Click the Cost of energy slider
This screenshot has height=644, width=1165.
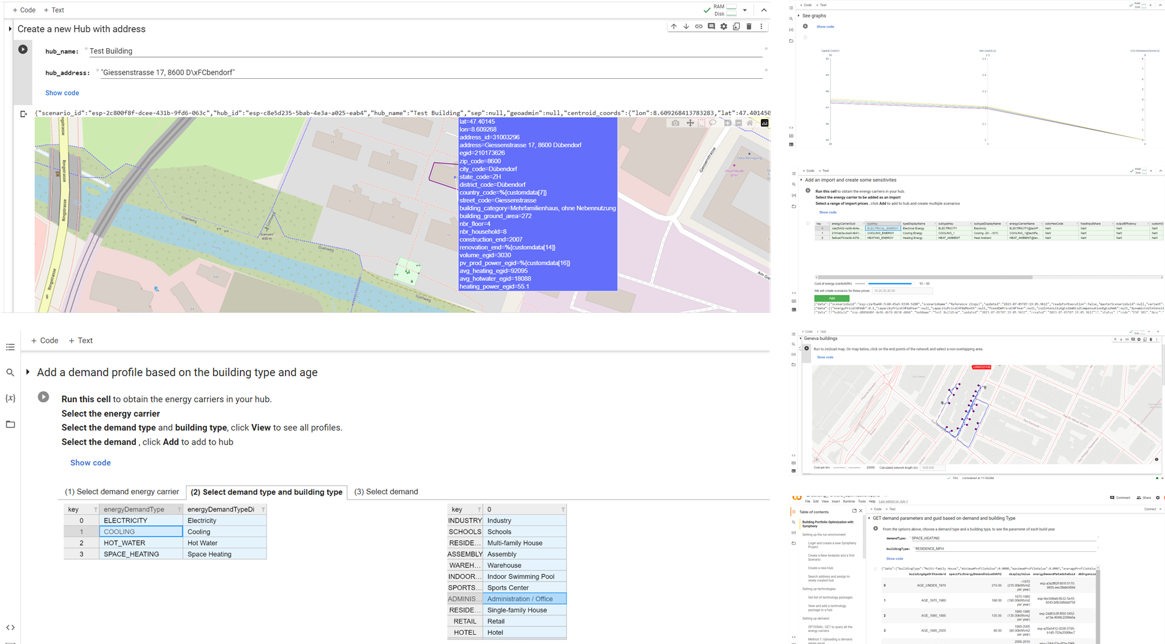pos(890,284)
